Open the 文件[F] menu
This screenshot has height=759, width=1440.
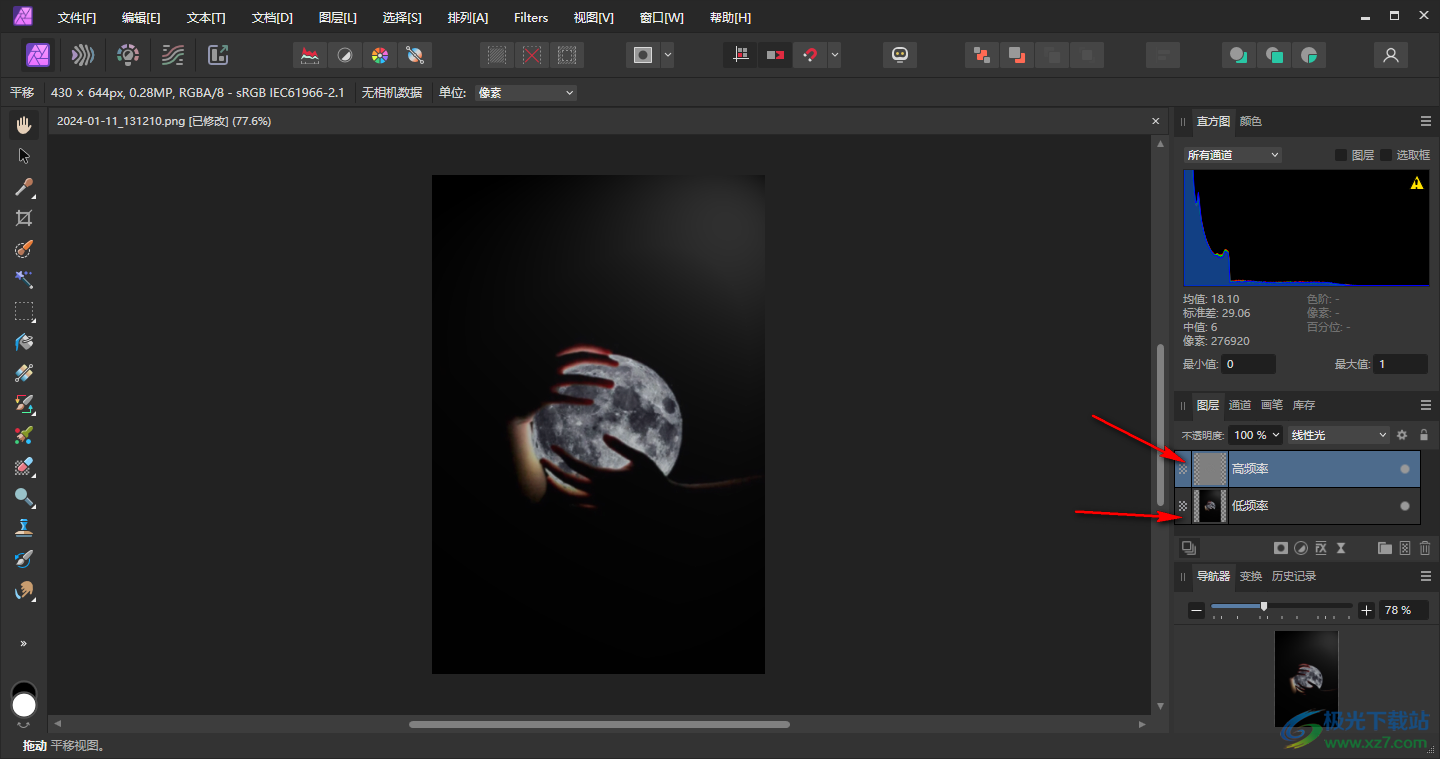point(77,17)
